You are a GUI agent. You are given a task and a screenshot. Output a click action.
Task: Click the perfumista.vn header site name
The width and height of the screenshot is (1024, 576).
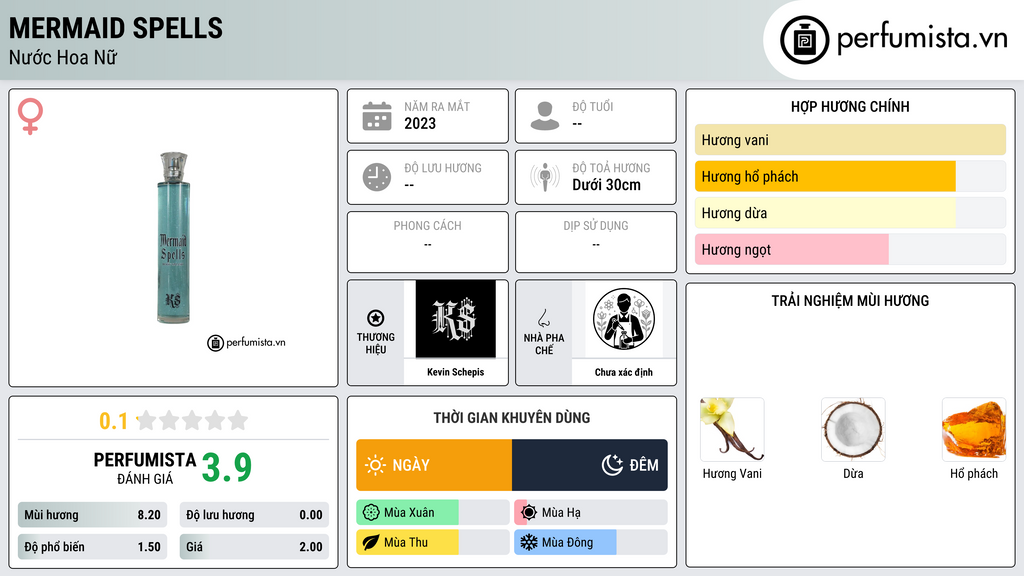point(922,39)
